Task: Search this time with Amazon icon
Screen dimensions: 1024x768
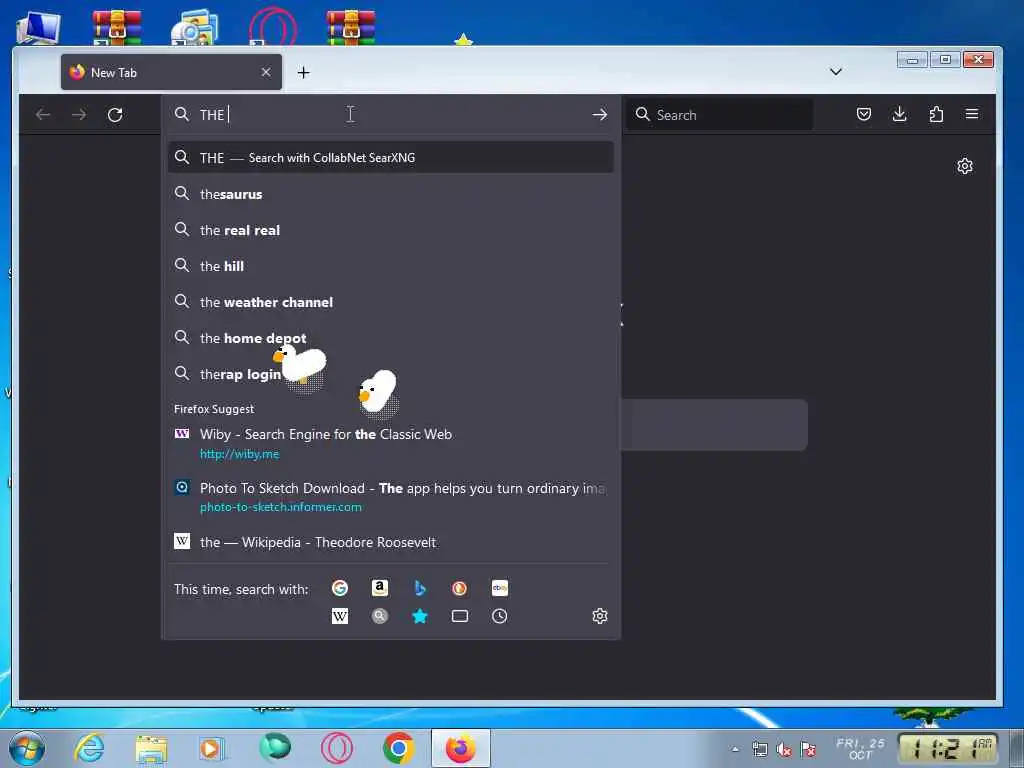Action: pos(379,588)
